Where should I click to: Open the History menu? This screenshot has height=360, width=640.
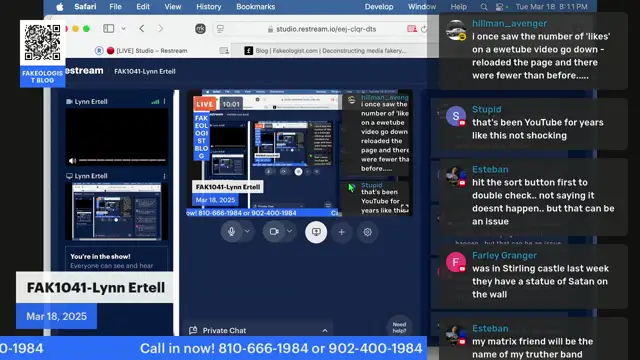(x=209, y=7)
